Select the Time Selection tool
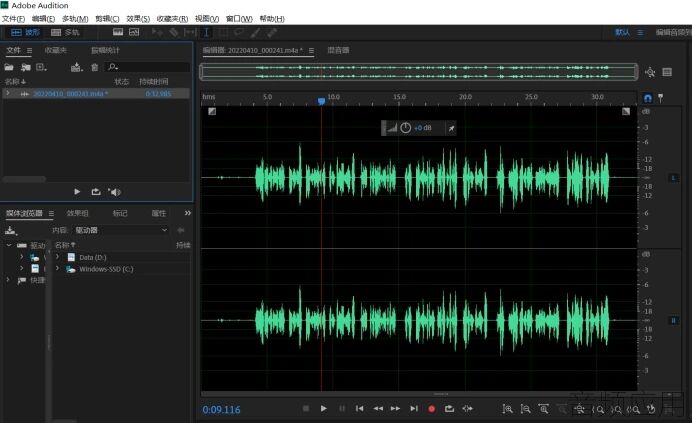The width and height of the screenshot is (692, 423). point(206,32)
